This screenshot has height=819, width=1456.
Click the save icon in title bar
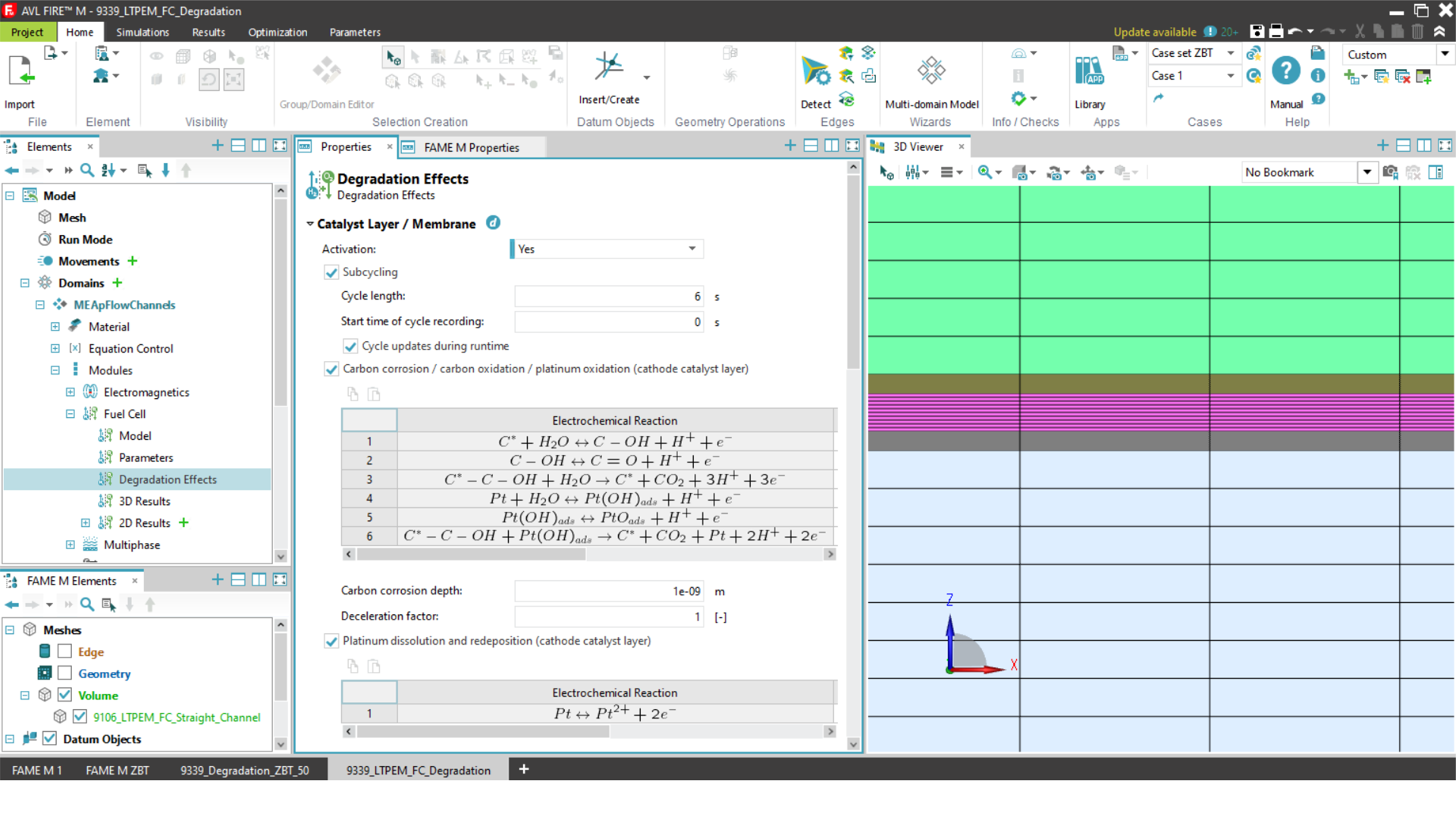[x=1257, y=31]
